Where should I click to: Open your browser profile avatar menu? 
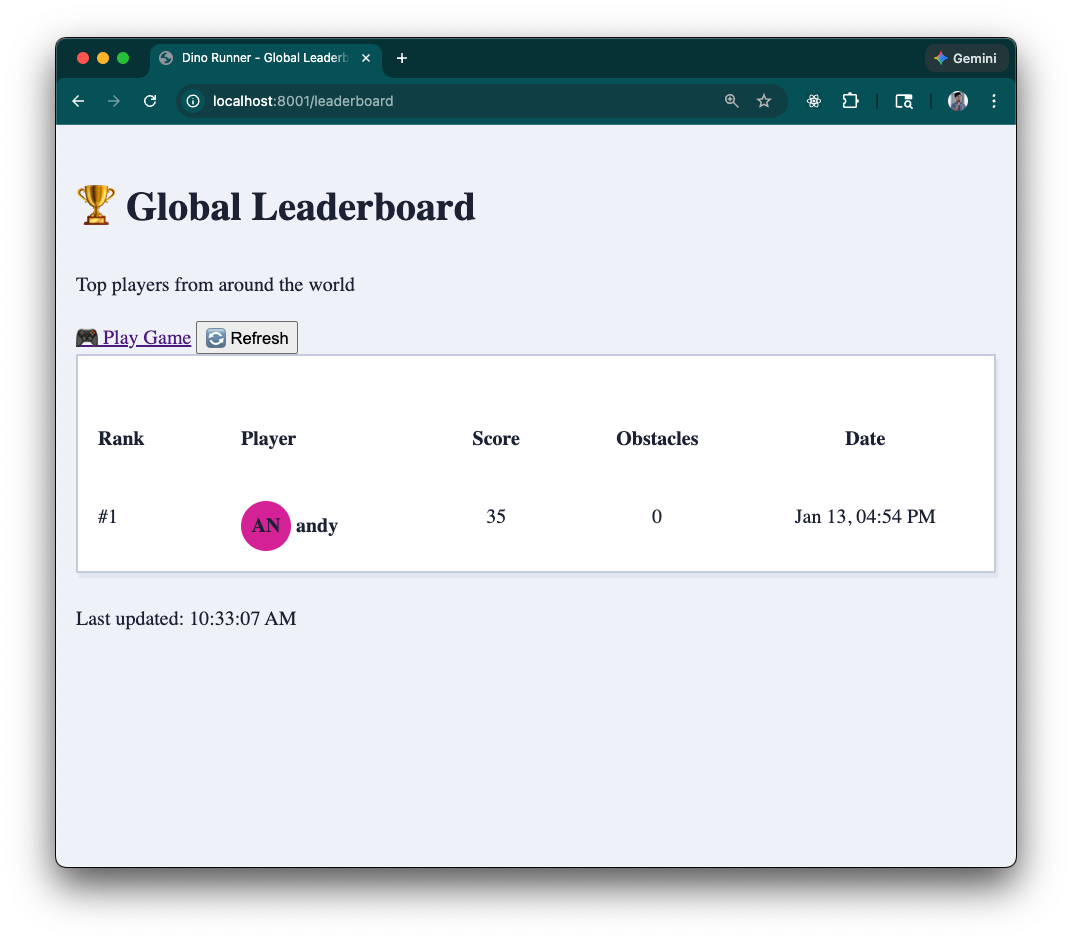(x=957, y=101)
